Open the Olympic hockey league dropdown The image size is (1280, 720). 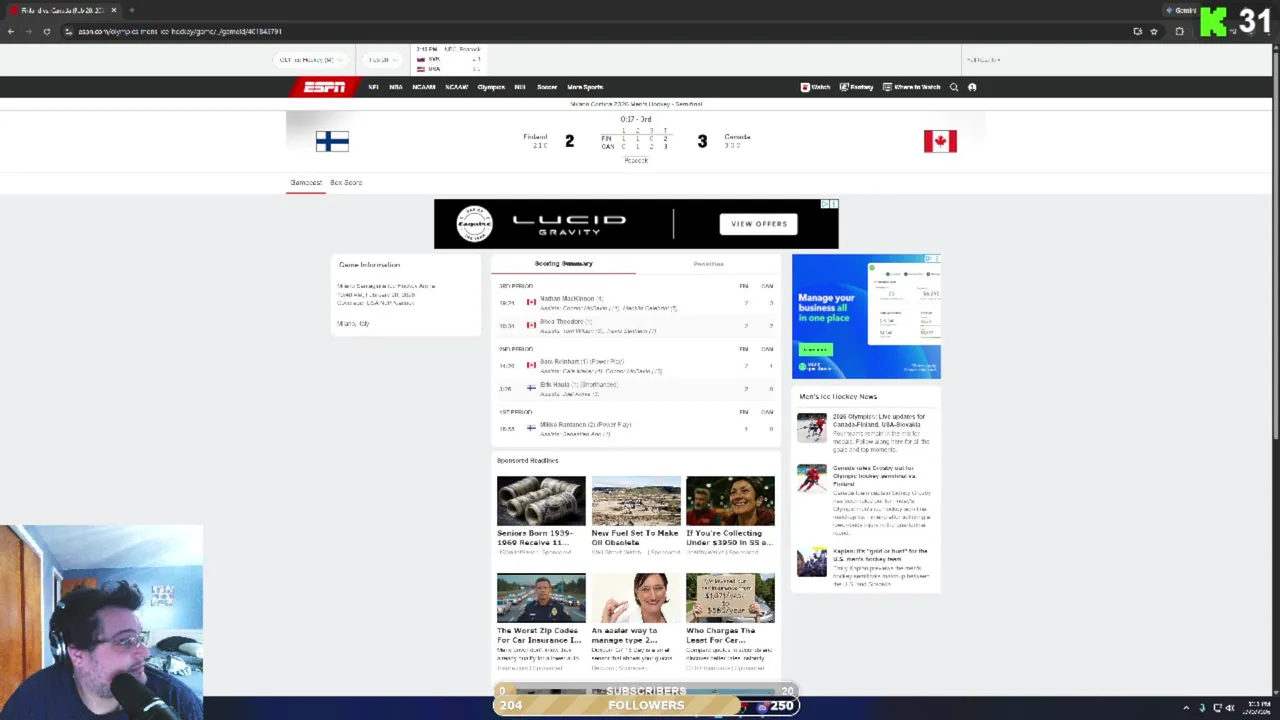(313, 60)
